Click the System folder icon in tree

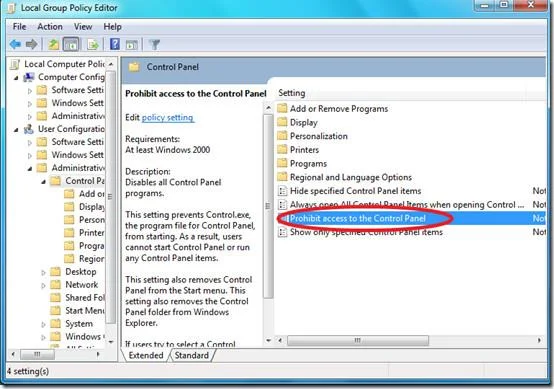coord(55,323)
